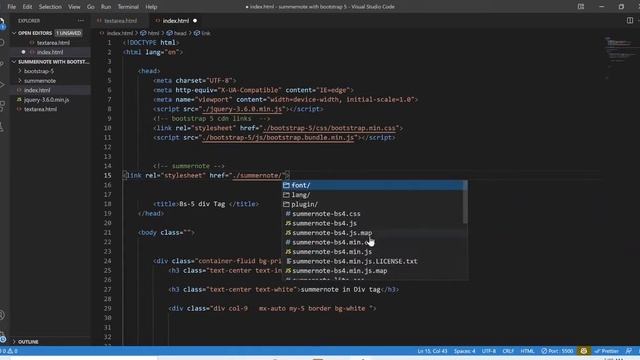Click the split editor icon
640x360 pixels.
[630, 20]
